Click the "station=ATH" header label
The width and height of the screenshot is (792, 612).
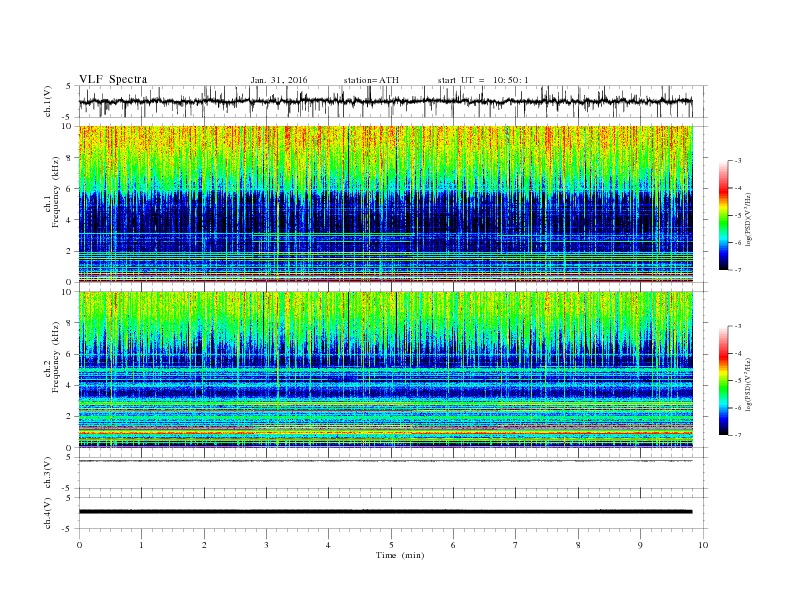pyautogui.click(x=371, y=80)
